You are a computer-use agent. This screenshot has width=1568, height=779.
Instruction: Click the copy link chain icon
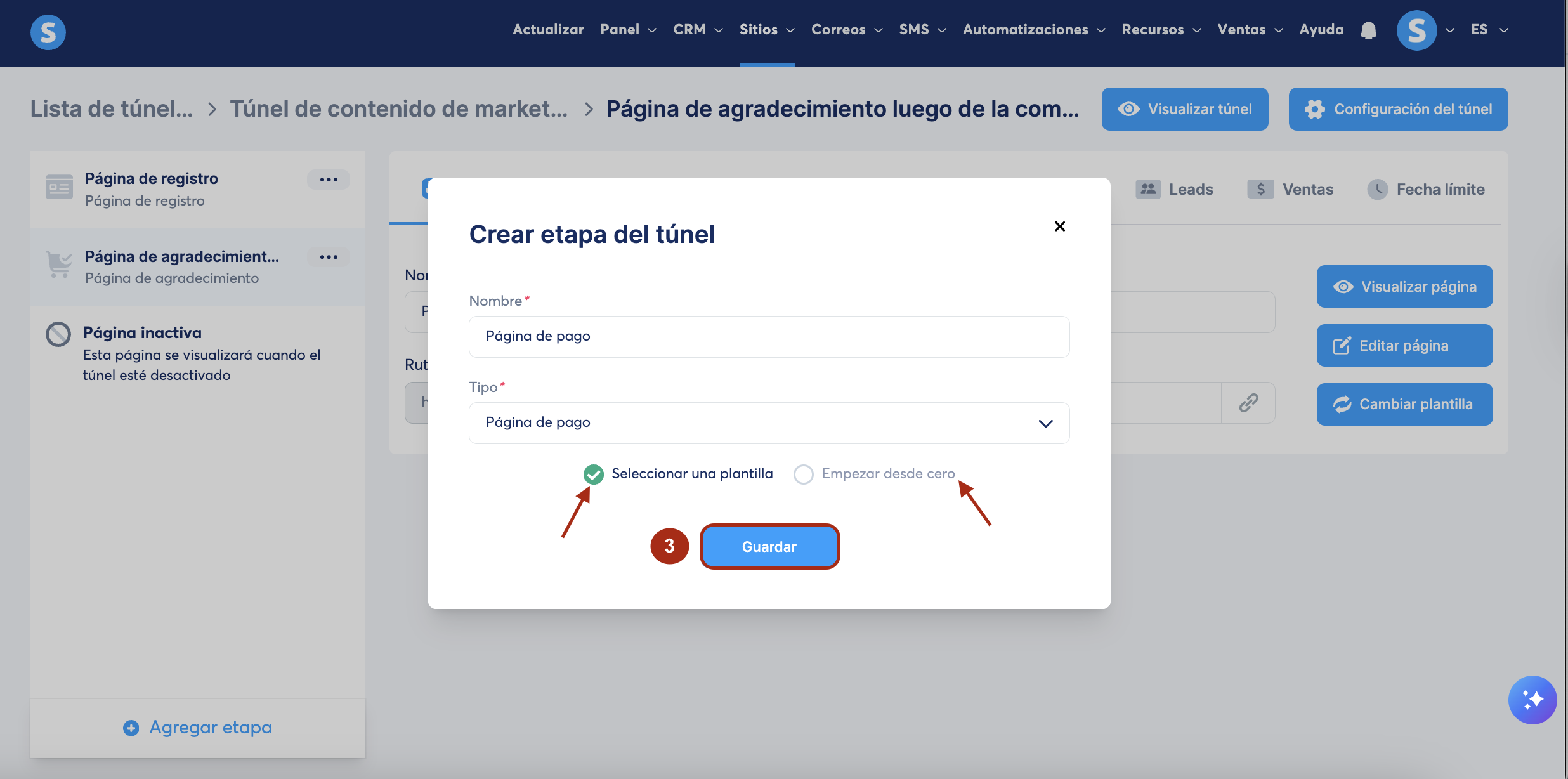coord(1248,403)
